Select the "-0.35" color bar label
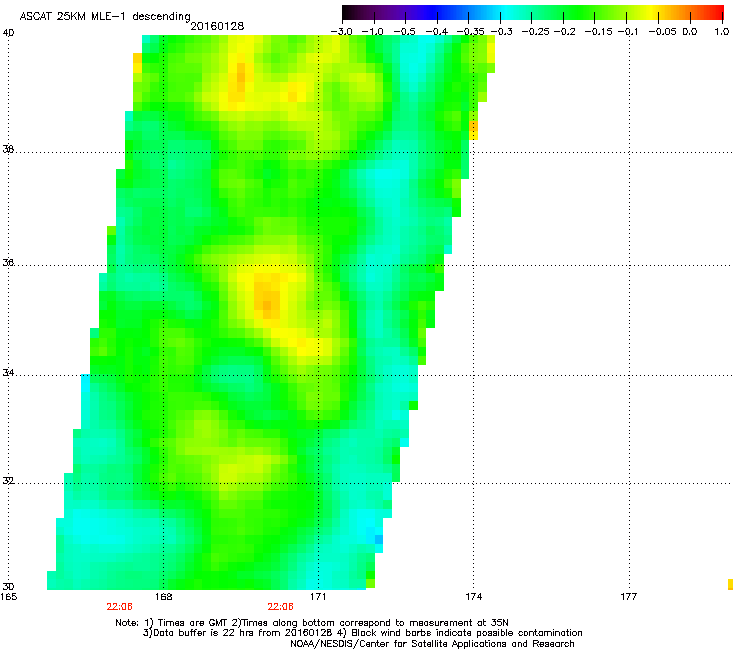Image resolution: width=740 pixels, height=650 pixels. (x=471, y=32)
